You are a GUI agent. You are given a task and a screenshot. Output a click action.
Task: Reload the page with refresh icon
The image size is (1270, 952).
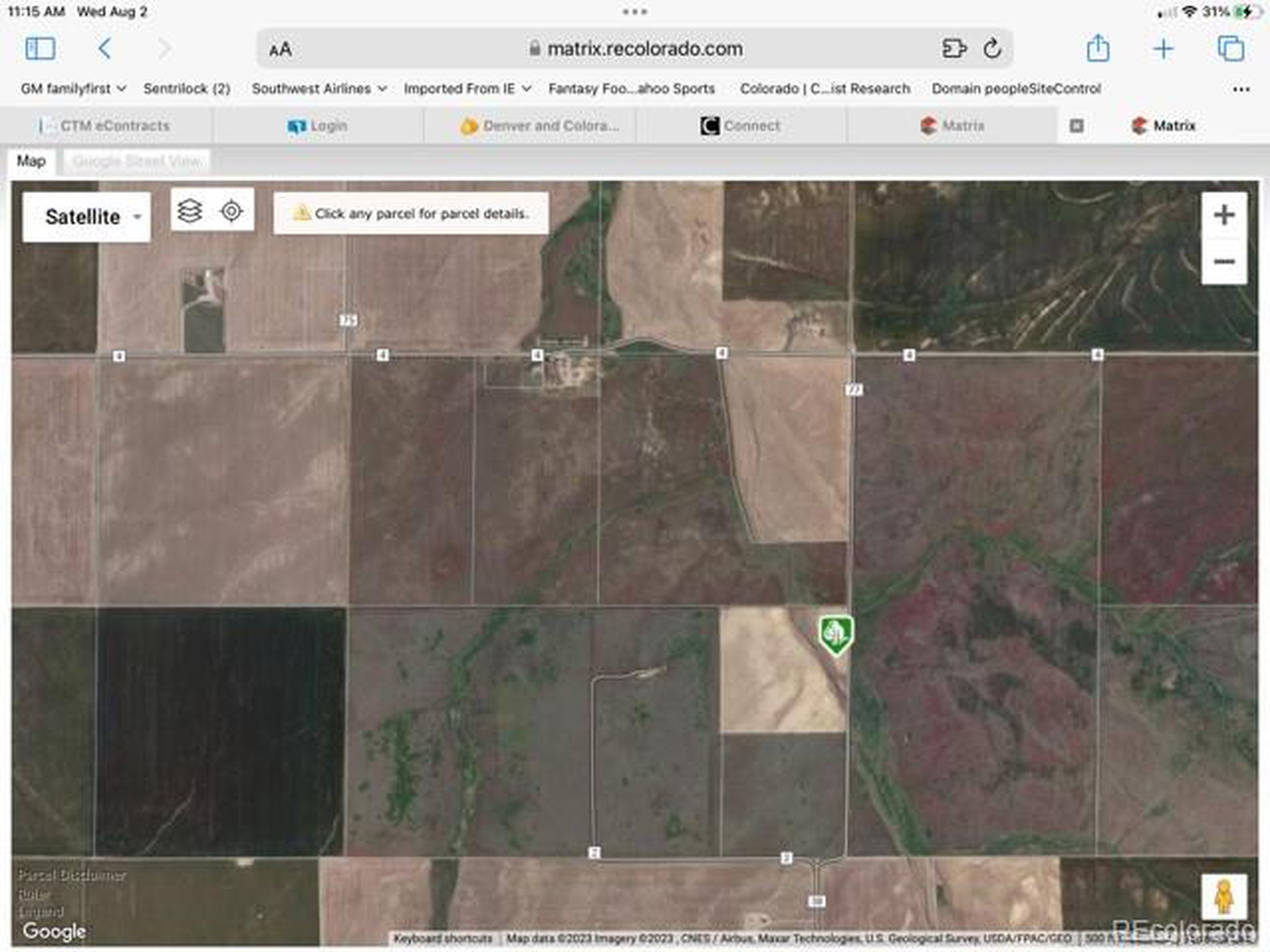[992, 49]
